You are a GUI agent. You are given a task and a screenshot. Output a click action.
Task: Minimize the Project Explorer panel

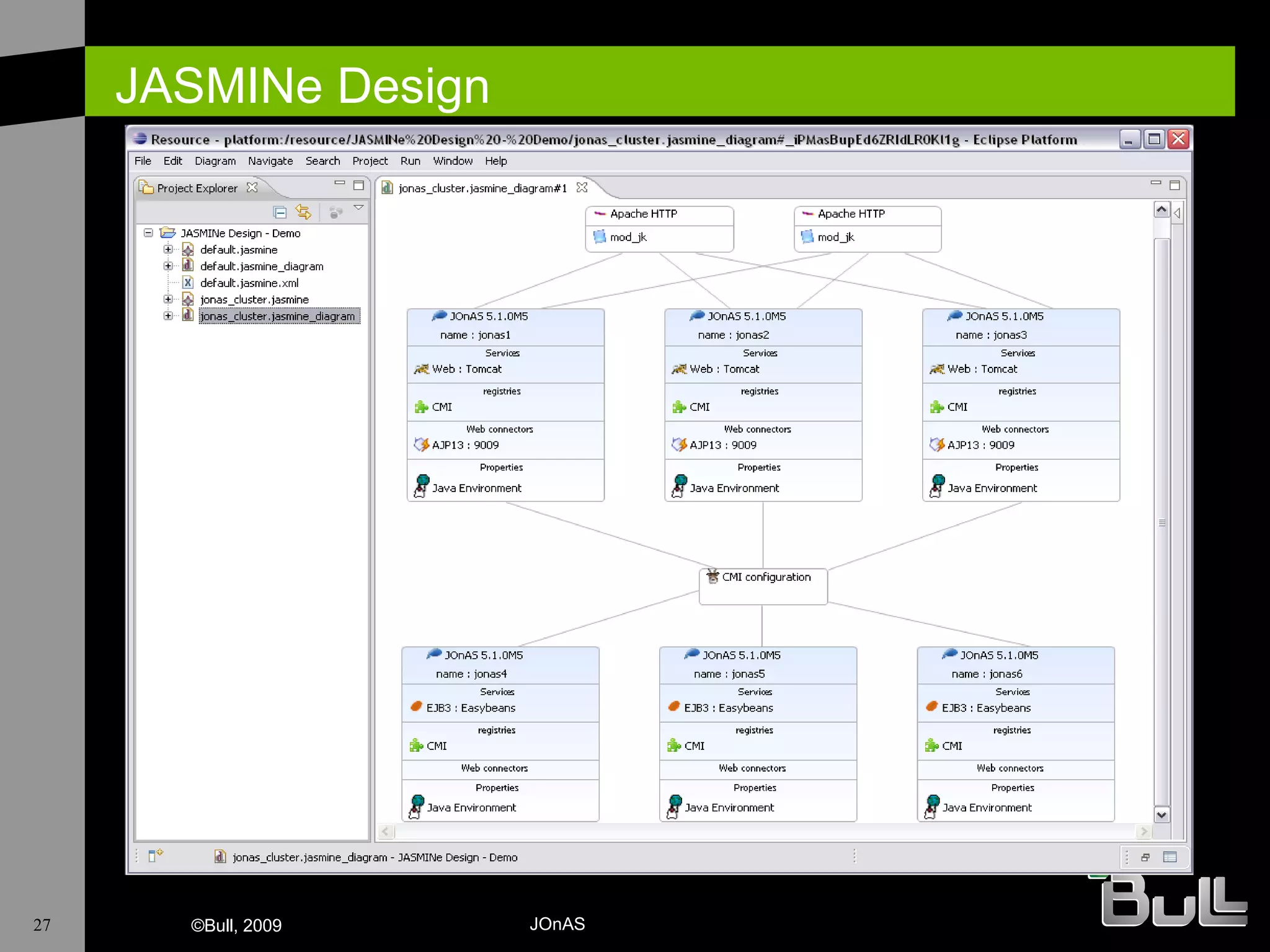point(339,183)
